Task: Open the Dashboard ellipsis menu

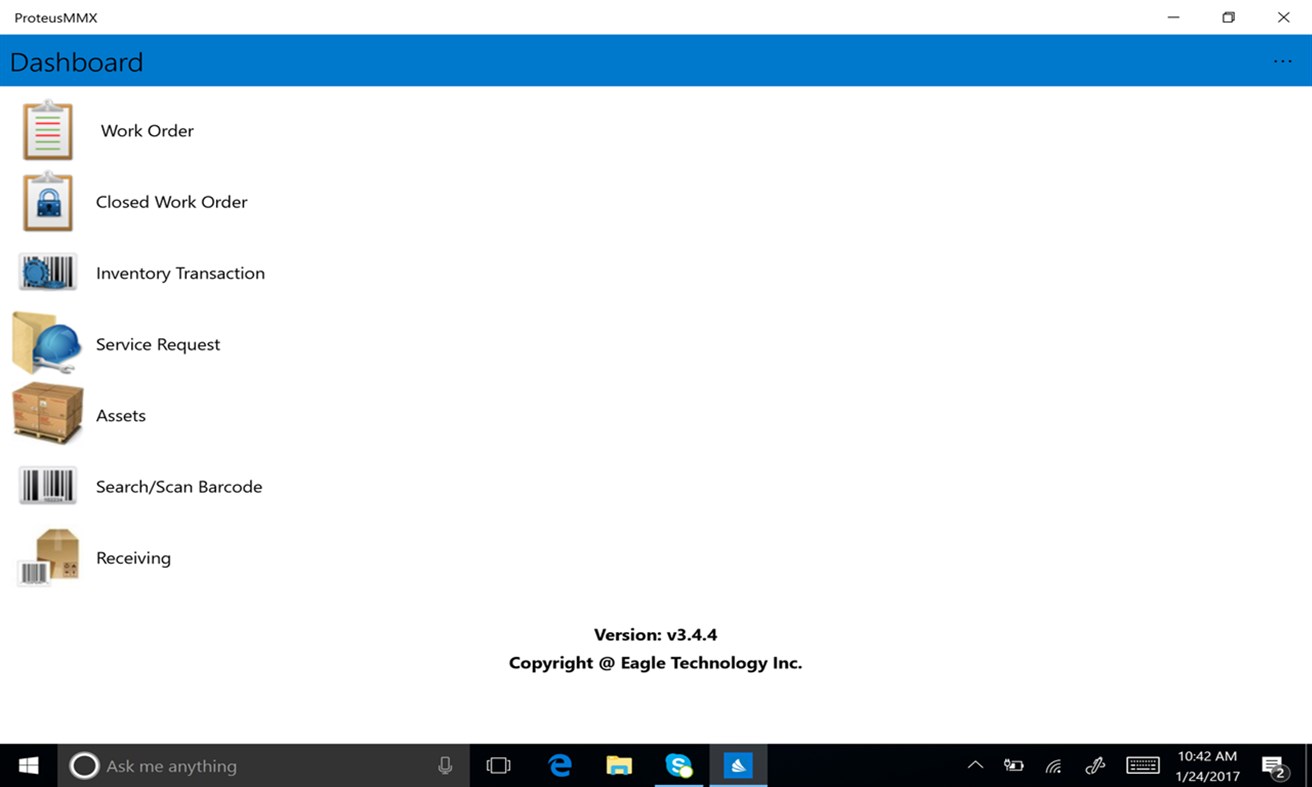Action: [1282, 60]
